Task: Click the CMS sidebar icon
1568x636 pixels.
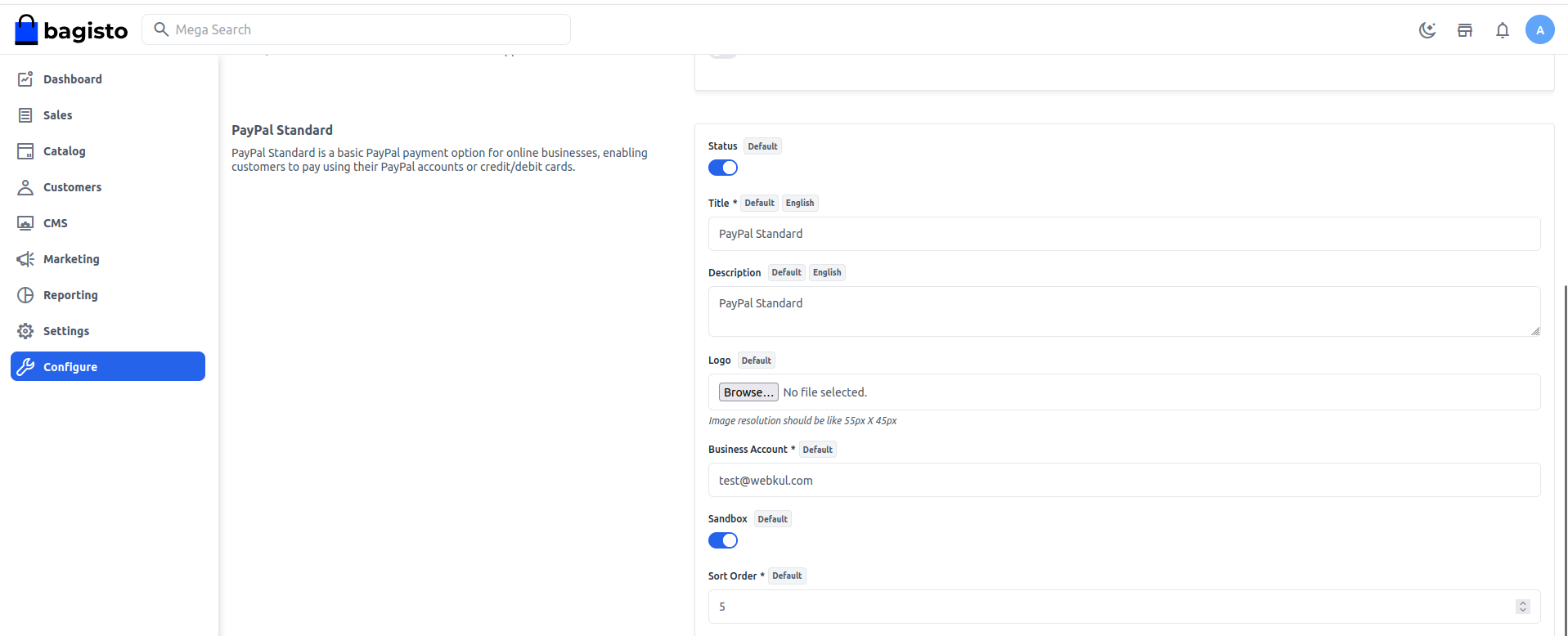Action: pos(25,223)
